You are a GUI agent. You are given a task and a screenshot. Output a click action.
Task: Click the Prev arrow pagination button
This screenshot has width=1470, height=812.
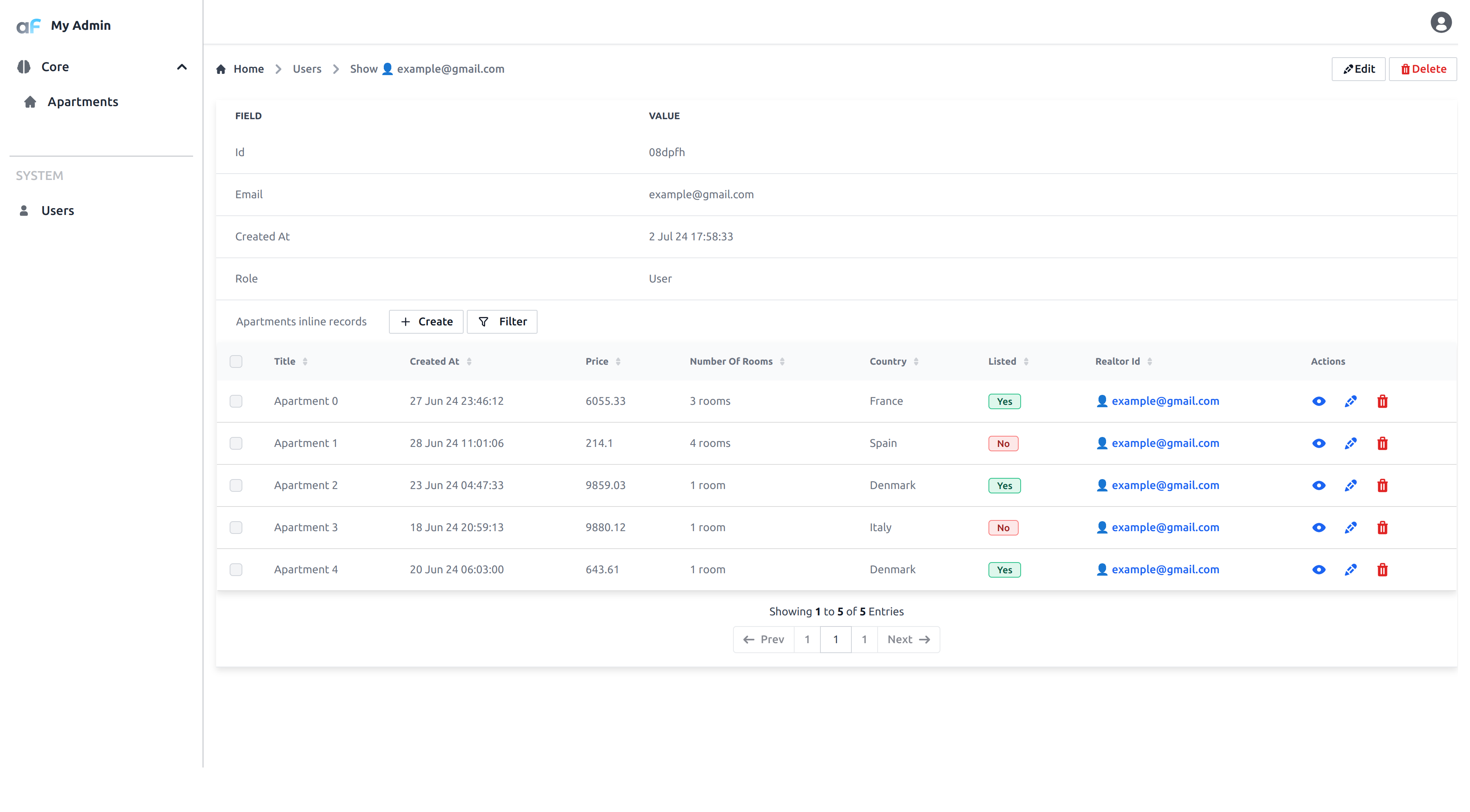pos(764,640)
